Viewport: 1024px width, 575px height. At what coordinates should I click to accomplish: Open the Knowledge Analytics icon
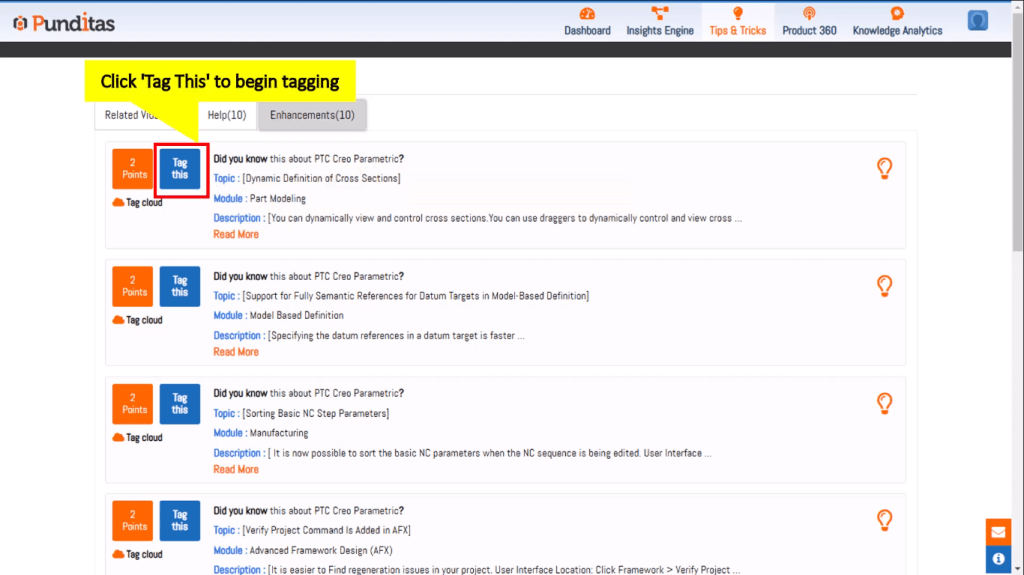(x=897, y=14)
